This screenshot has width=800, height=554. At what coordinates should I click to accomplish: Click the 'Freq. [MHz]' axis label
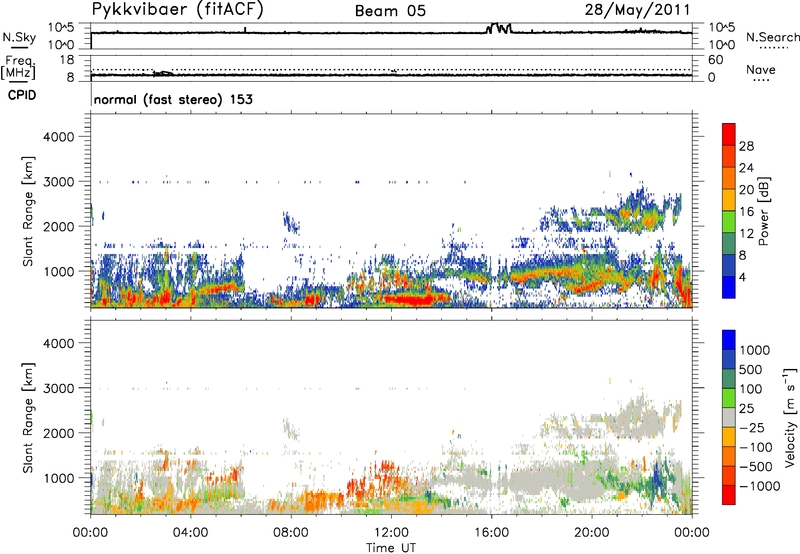pos(18,68)
